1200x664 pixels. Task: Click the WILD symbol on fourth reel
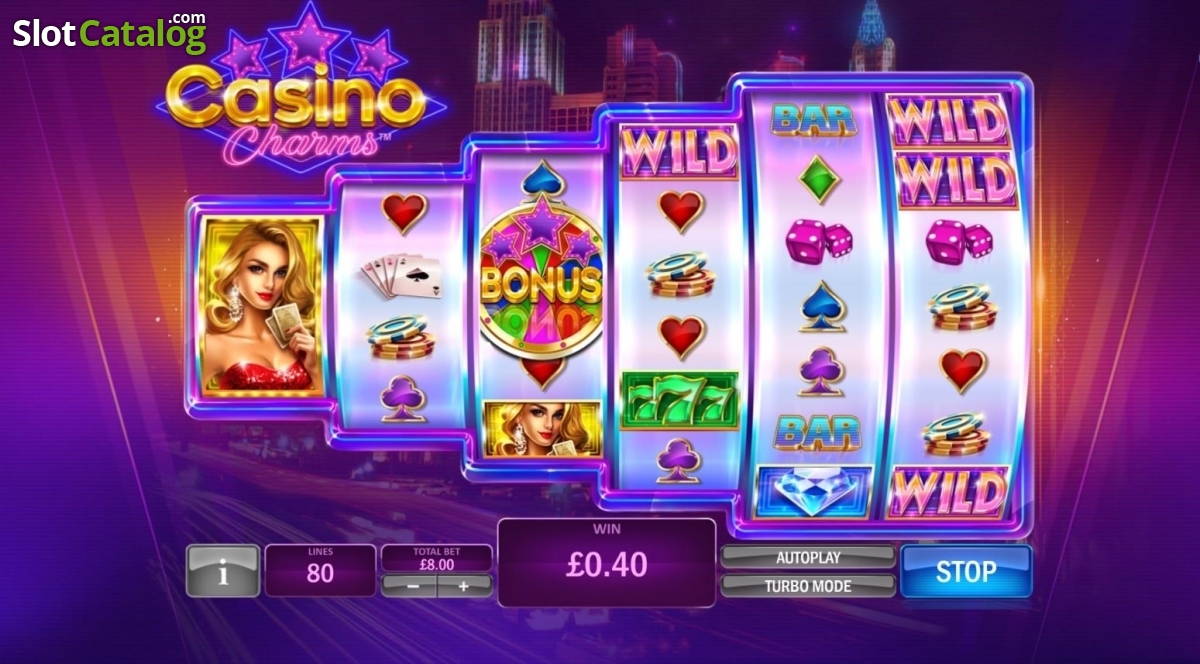click(x=679, y=152)
